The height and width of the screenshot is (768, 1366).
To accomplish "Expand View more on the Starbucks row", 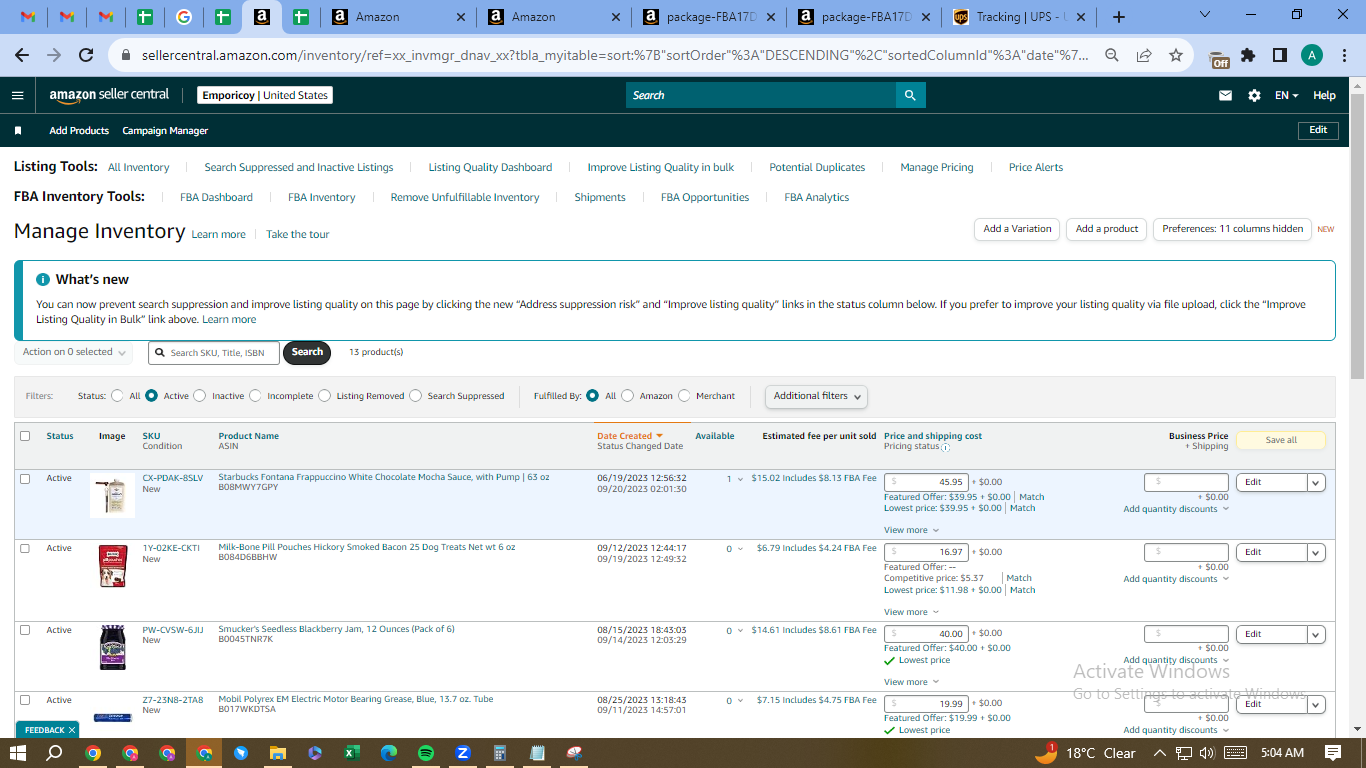I will click(911, 530).
